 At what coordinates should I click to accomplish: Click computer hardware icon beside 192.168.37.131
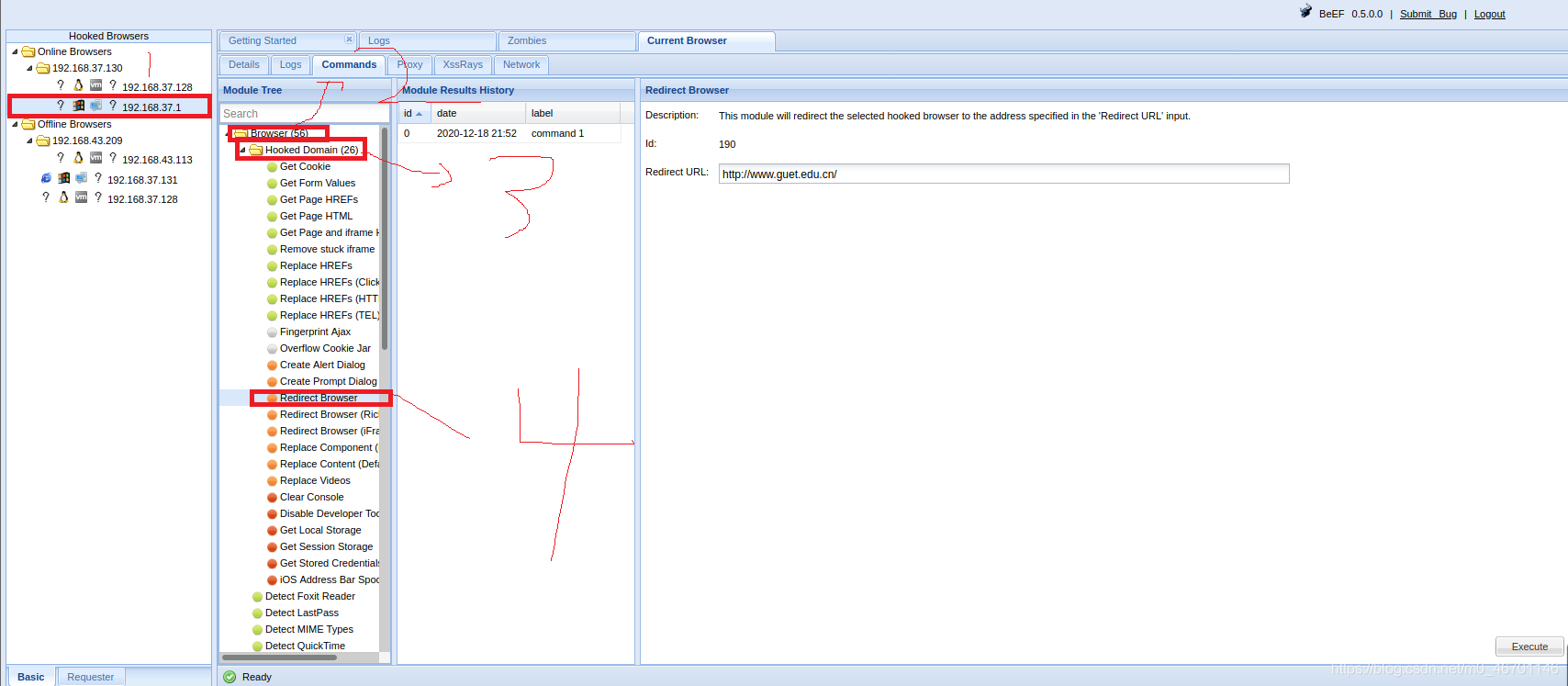tap(81, 178)
